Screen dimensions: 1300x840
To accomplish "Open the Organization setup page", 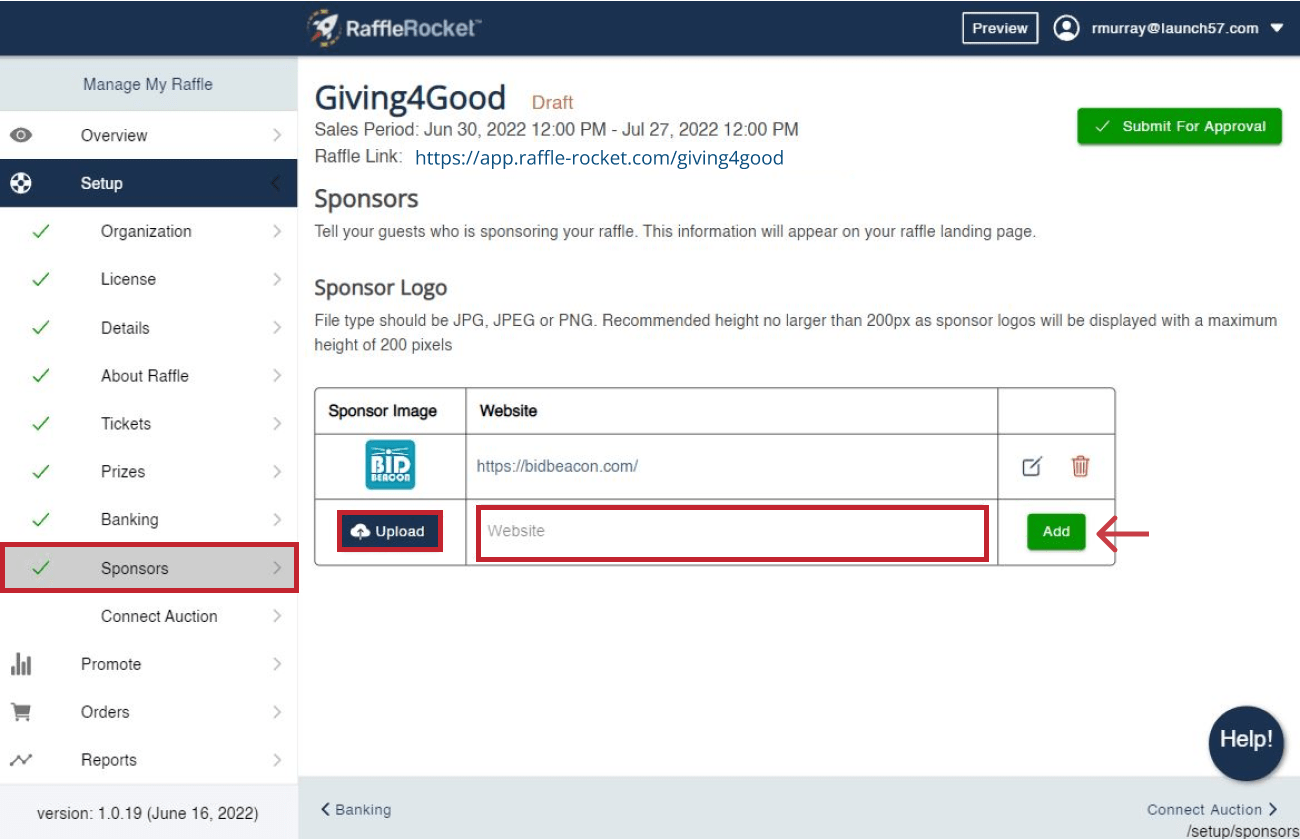I will click(148, 231).
